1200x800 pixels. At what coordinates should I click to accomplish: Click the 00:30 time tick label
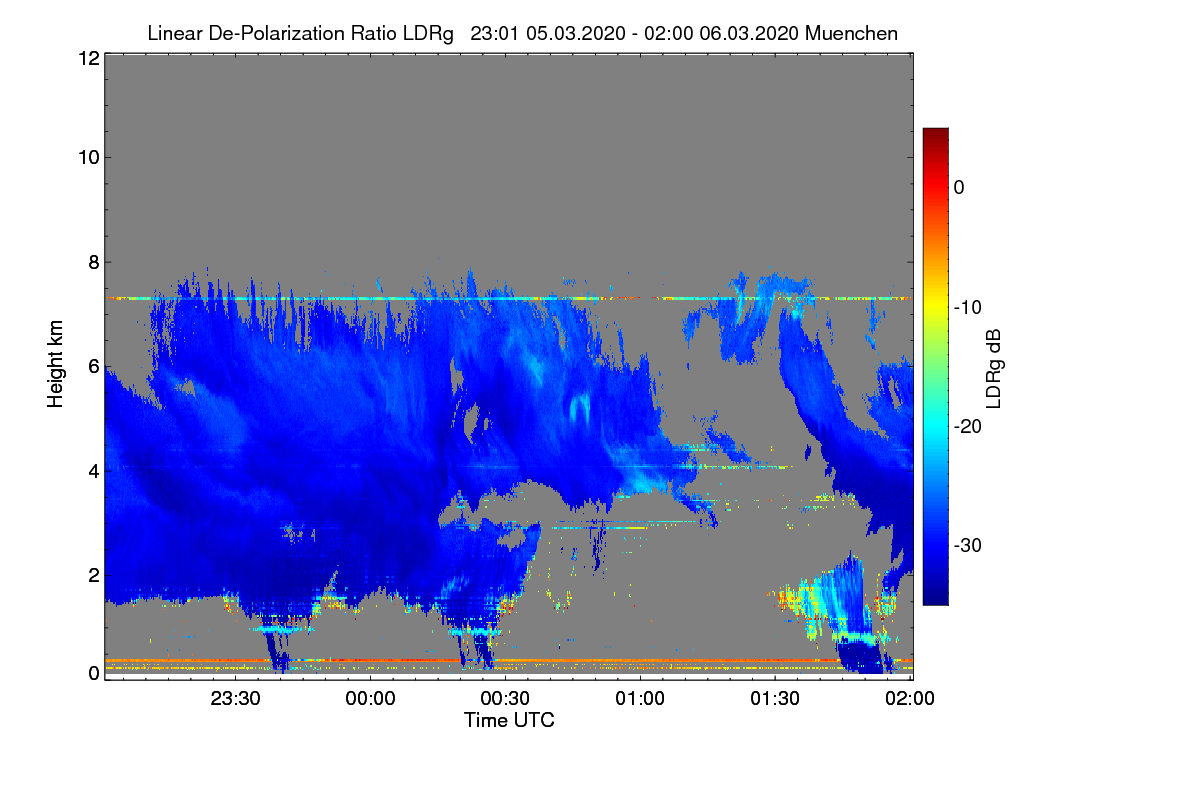click(x=505, y=699)
